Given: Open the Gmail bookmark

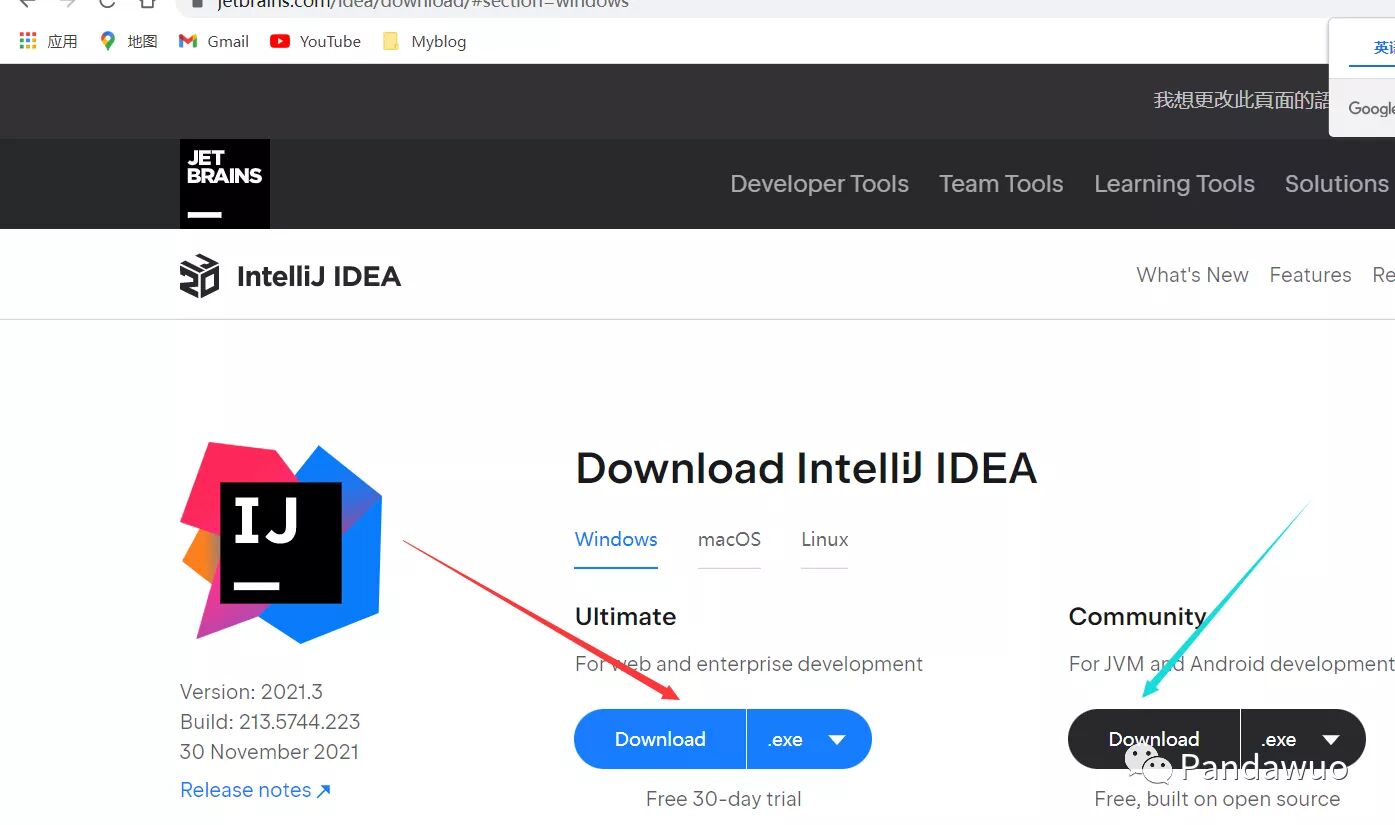Looking at the screenshot, I should pyautogui.click(x=214, y=41).
